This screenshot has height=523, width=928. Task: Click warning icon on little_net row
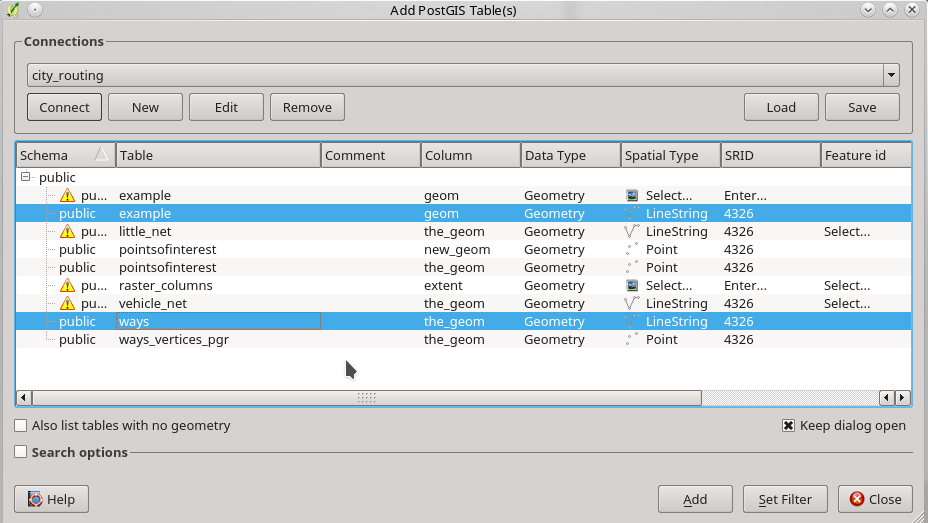pyautogui.click(x=67, y=231)
